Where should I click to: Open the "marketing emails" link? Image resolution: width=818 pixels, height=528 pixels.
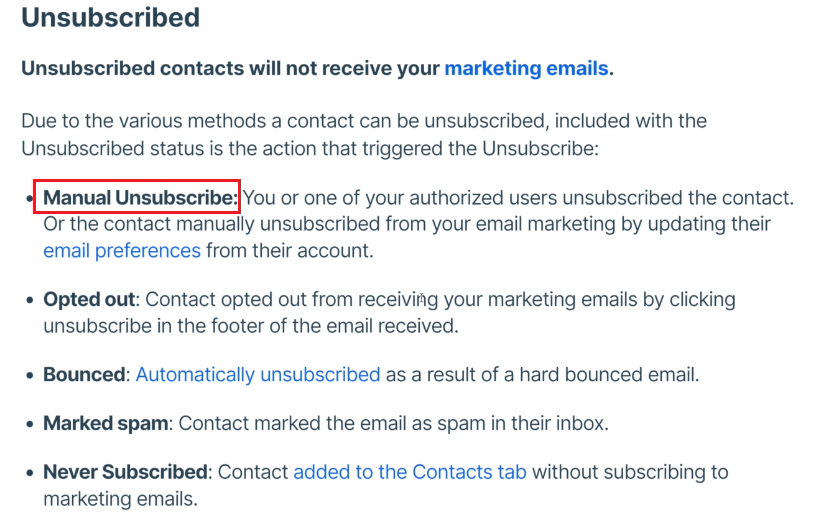[x=526, y=68]
